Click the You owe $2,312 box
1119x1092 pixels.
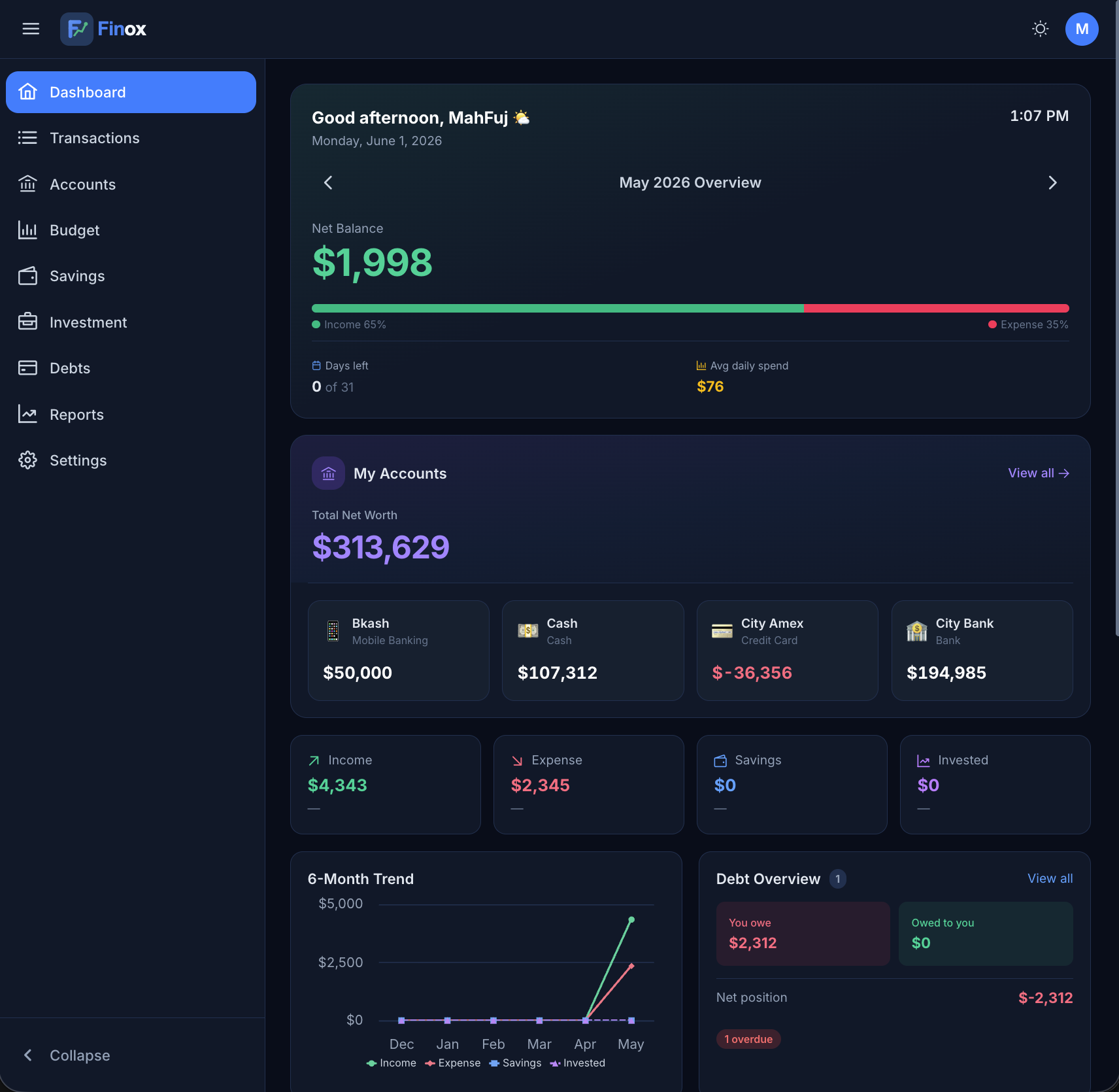[x=803, y=934]
